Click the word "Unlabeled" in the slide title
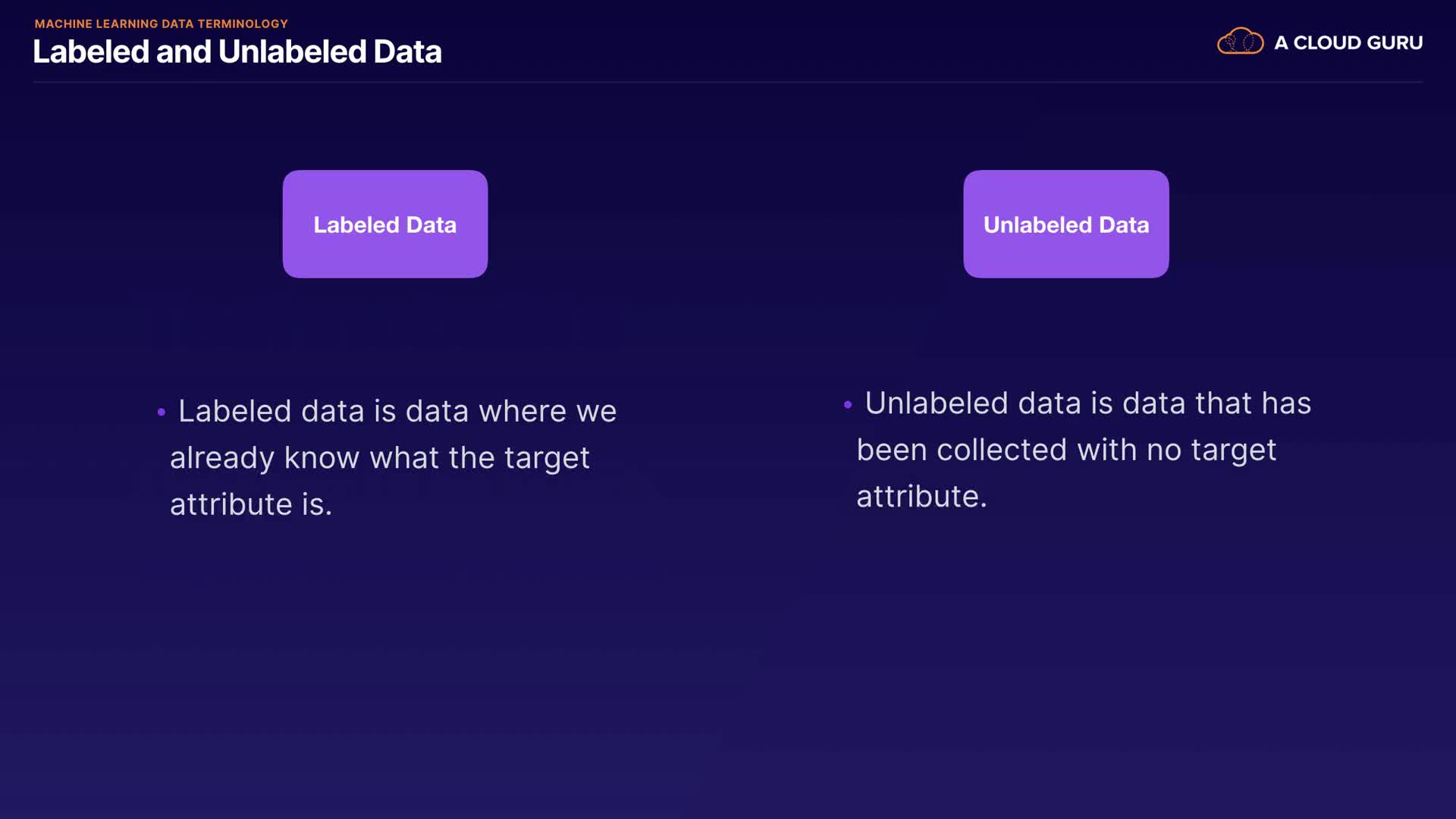 [x=293, y=52]
